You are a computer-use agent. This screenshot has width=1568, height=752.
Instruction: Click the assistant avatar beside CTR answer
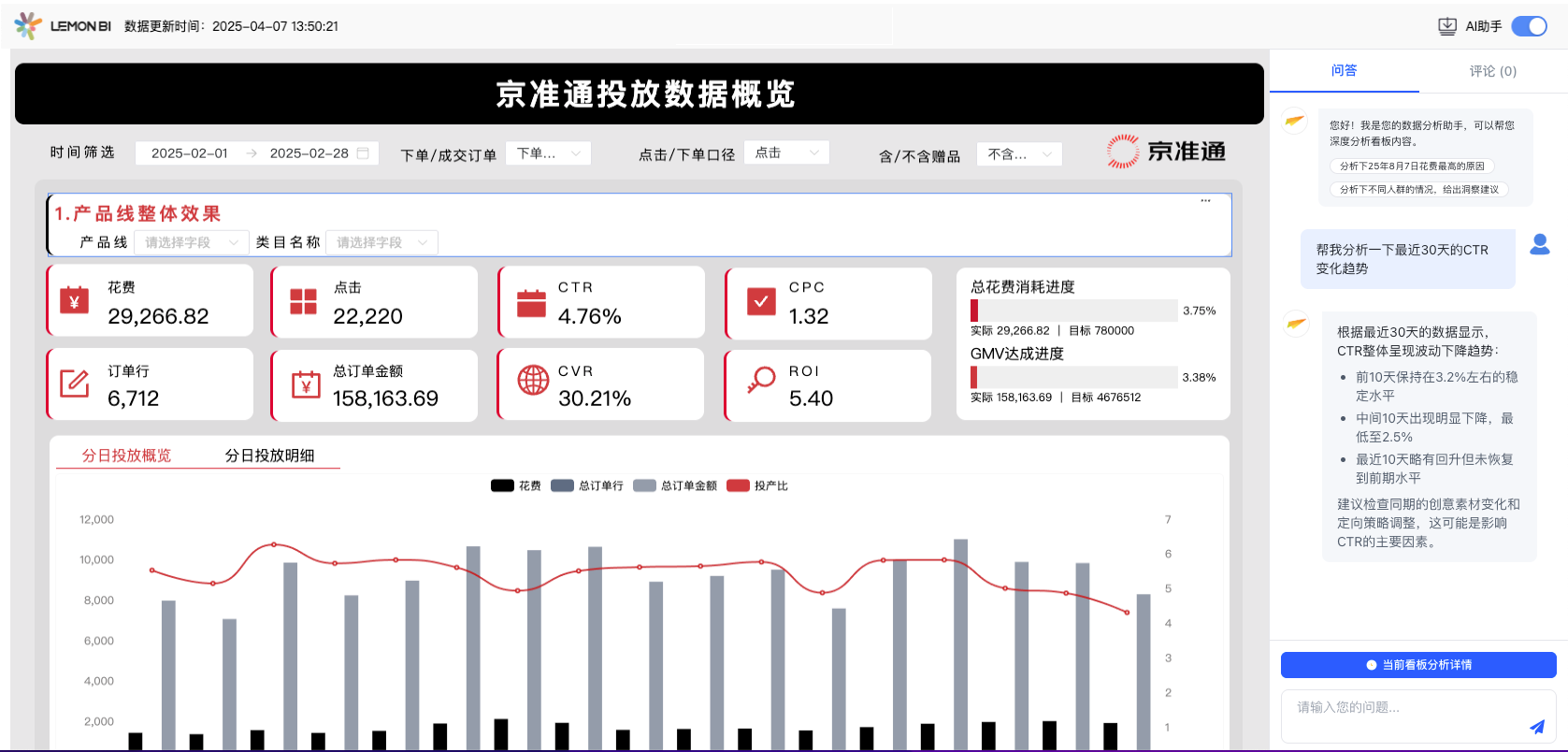(1295, 325)
